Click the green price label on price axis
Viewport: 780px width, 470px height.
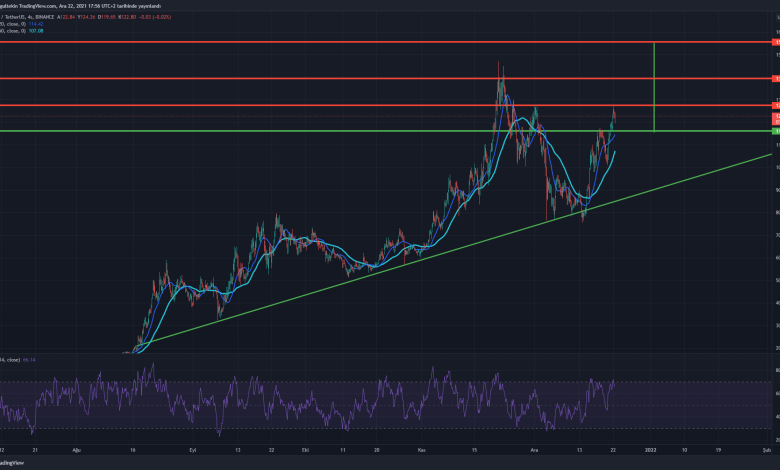tap(775, 131)
